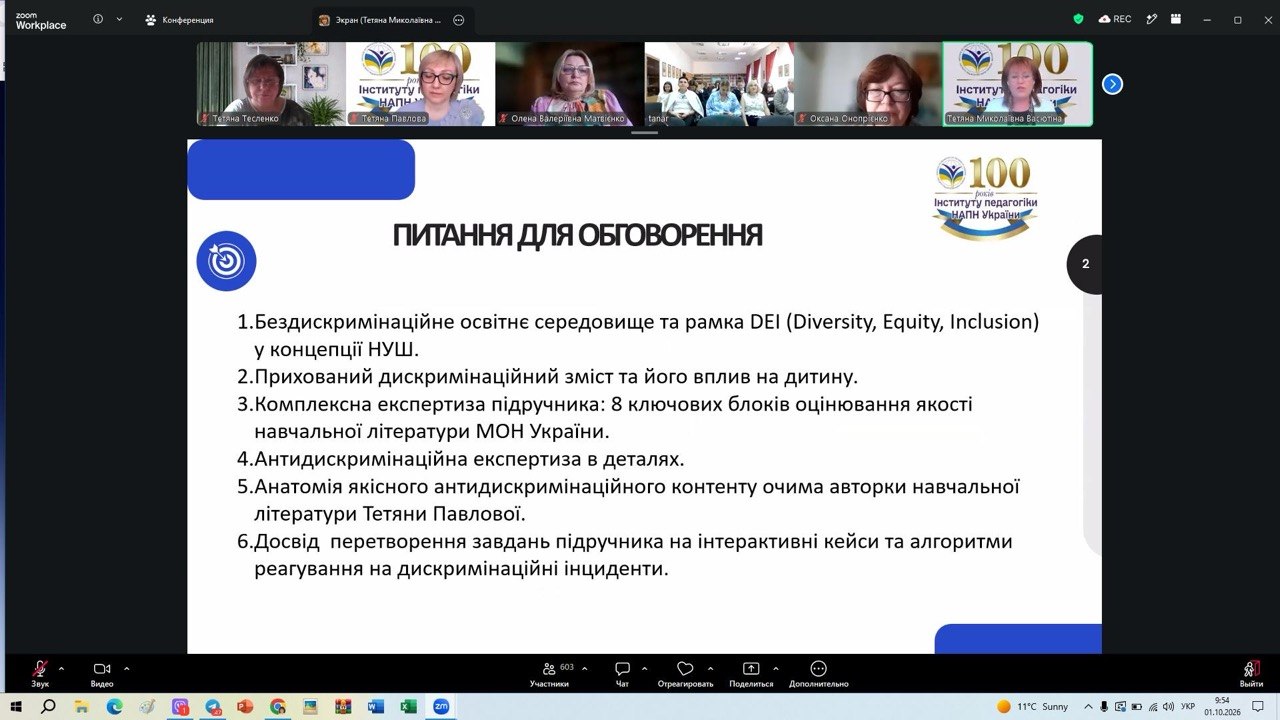This screenshot has width=1280, height=720.
Task: Open Windows taskbar search
Action: (48, 706)
